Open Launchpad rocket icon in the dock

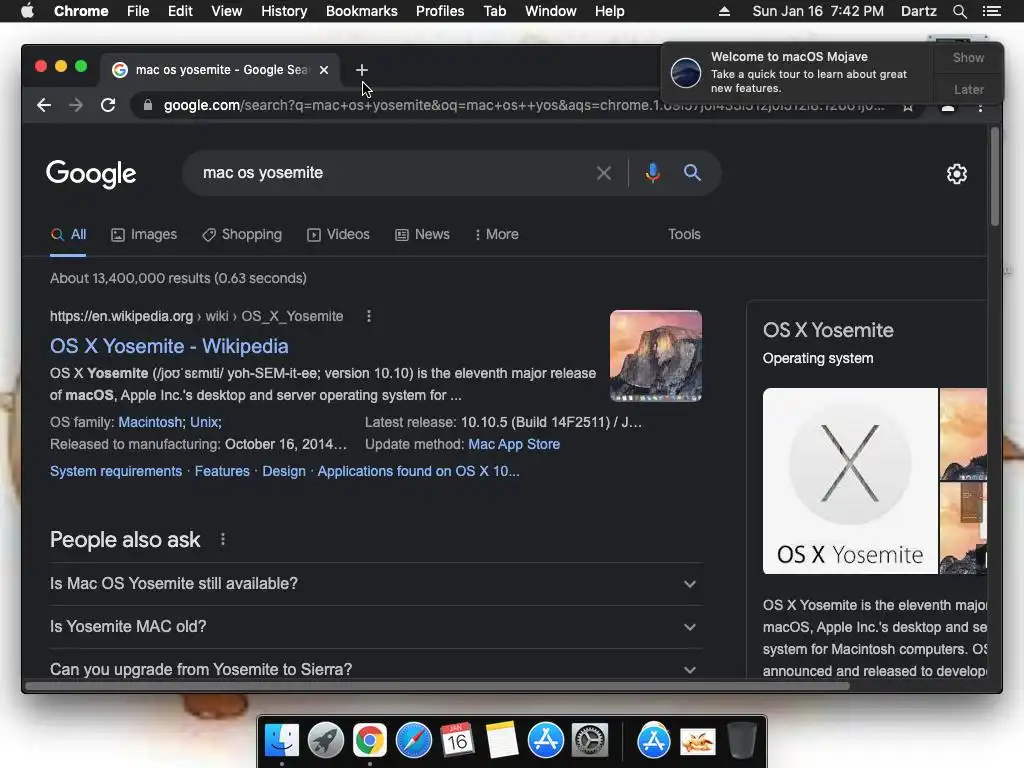(x=326, y=741)
